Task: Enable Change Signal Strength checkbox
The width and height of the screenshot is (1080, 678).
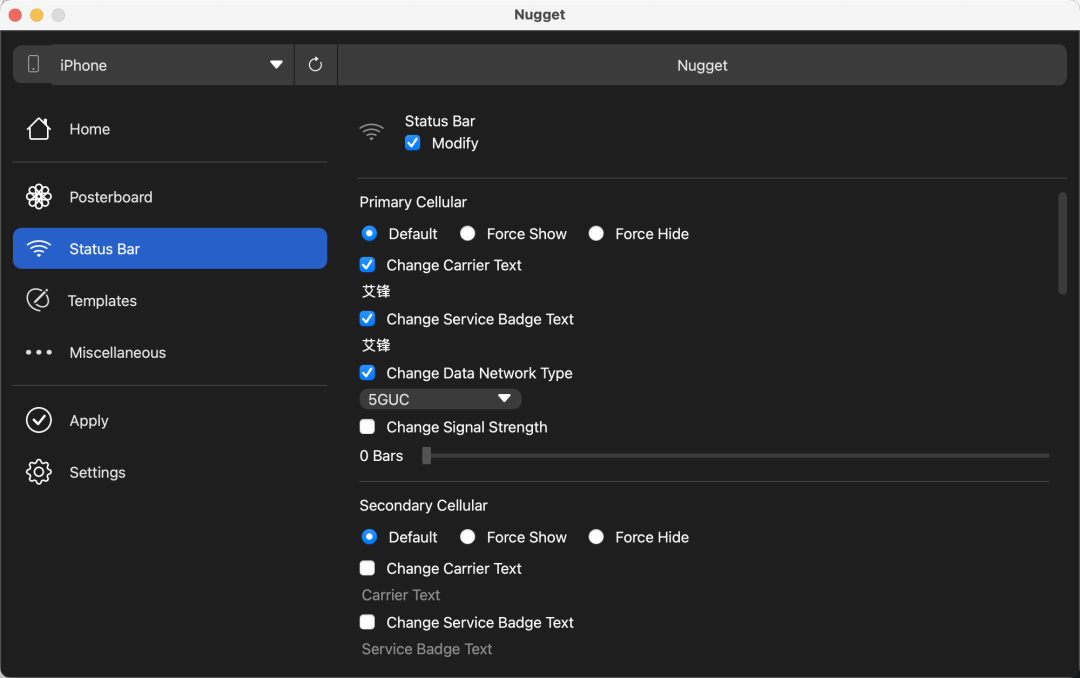Action: [x=367, y=427]
